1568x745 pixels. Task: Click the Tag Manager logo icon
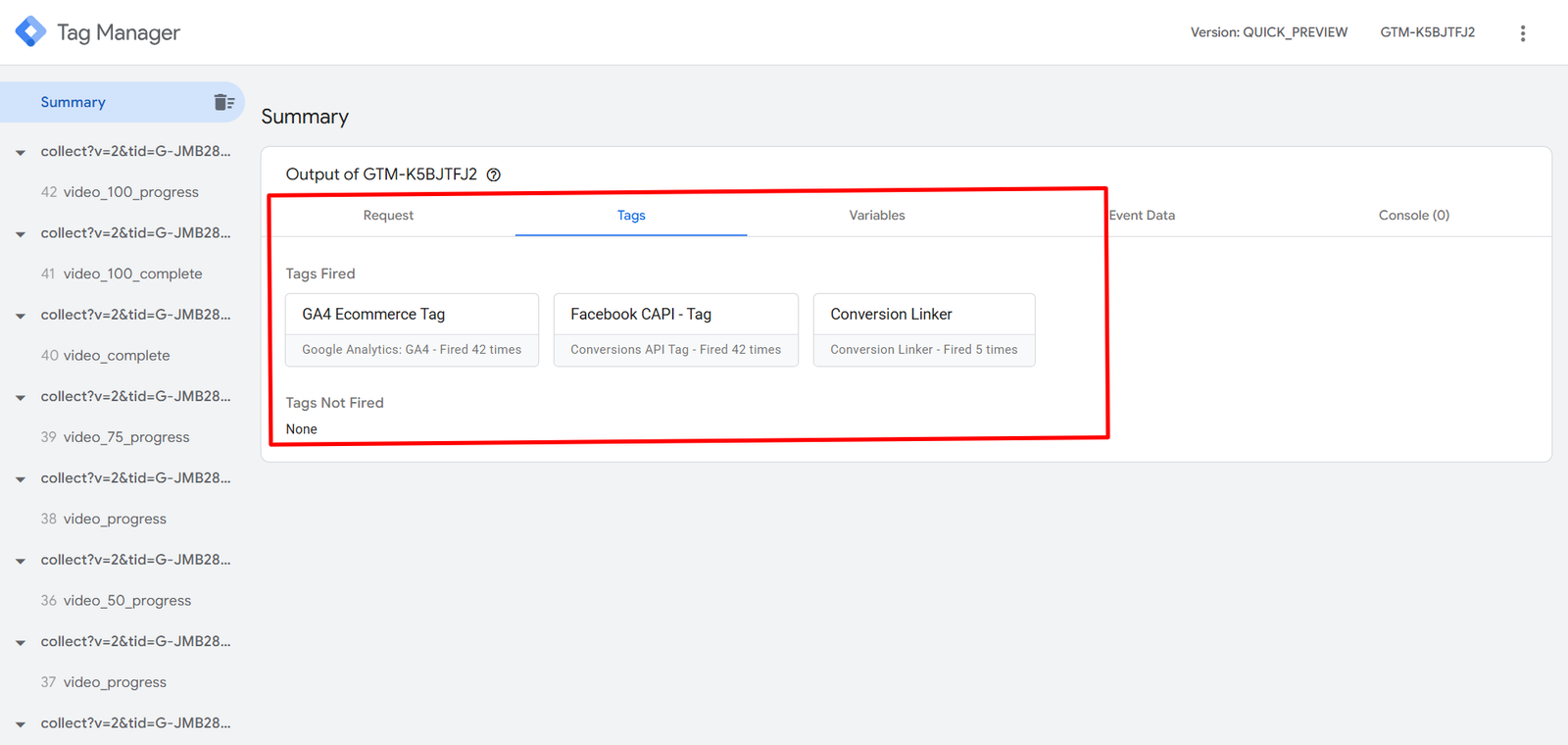click(x=30, y=31)
